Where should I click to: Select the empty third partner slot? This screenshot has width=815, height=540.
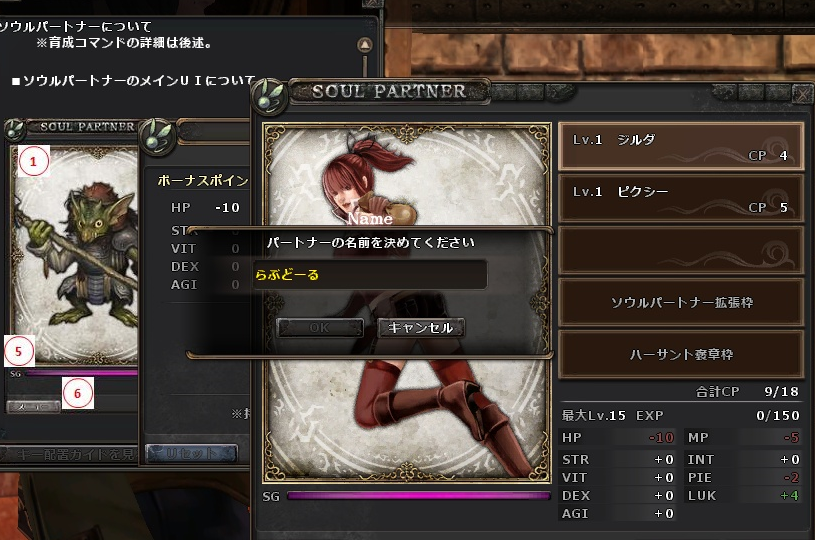tap(681, 250)
